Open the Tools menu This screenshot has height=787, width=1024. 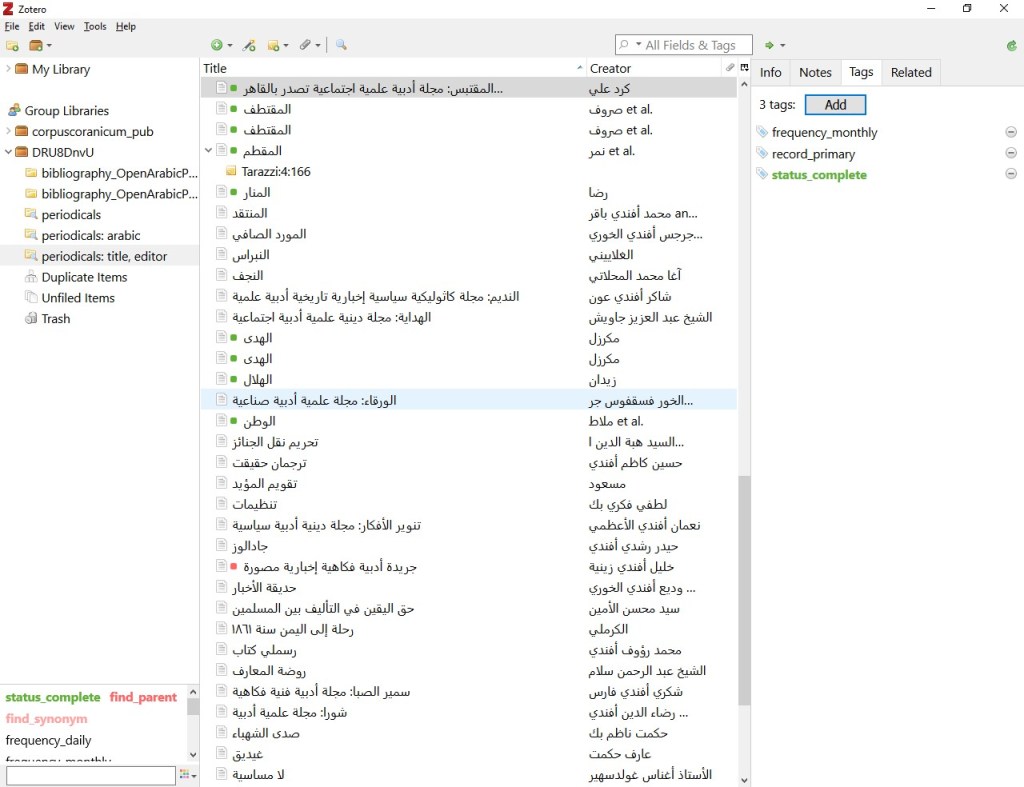point(95,26)
